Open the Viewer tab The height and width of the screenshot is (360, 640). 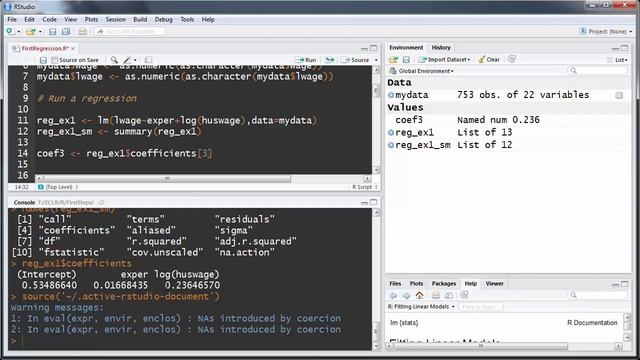tap(494, 284)
